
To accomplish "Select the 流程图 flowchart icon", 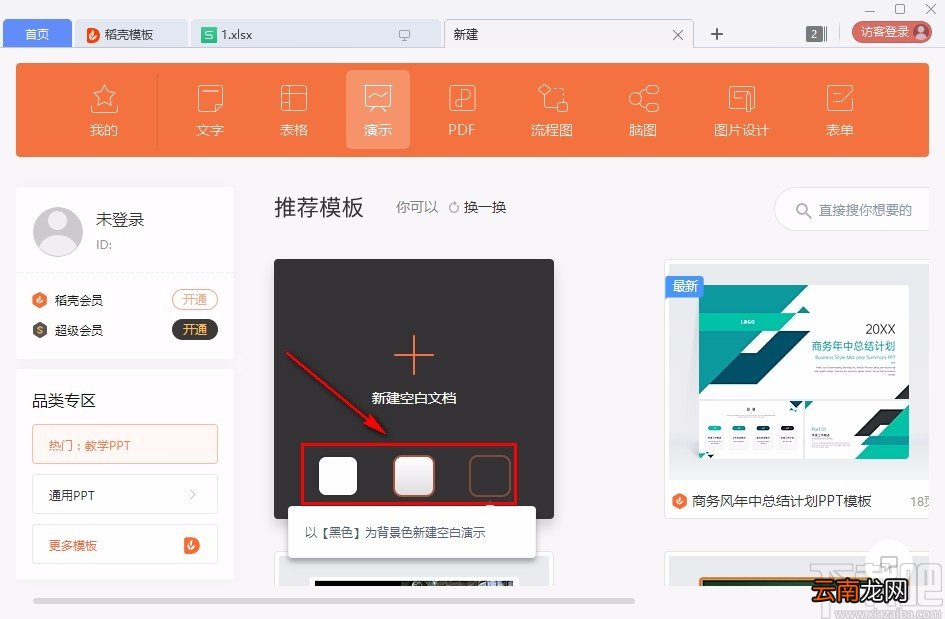I will (552, 98).
